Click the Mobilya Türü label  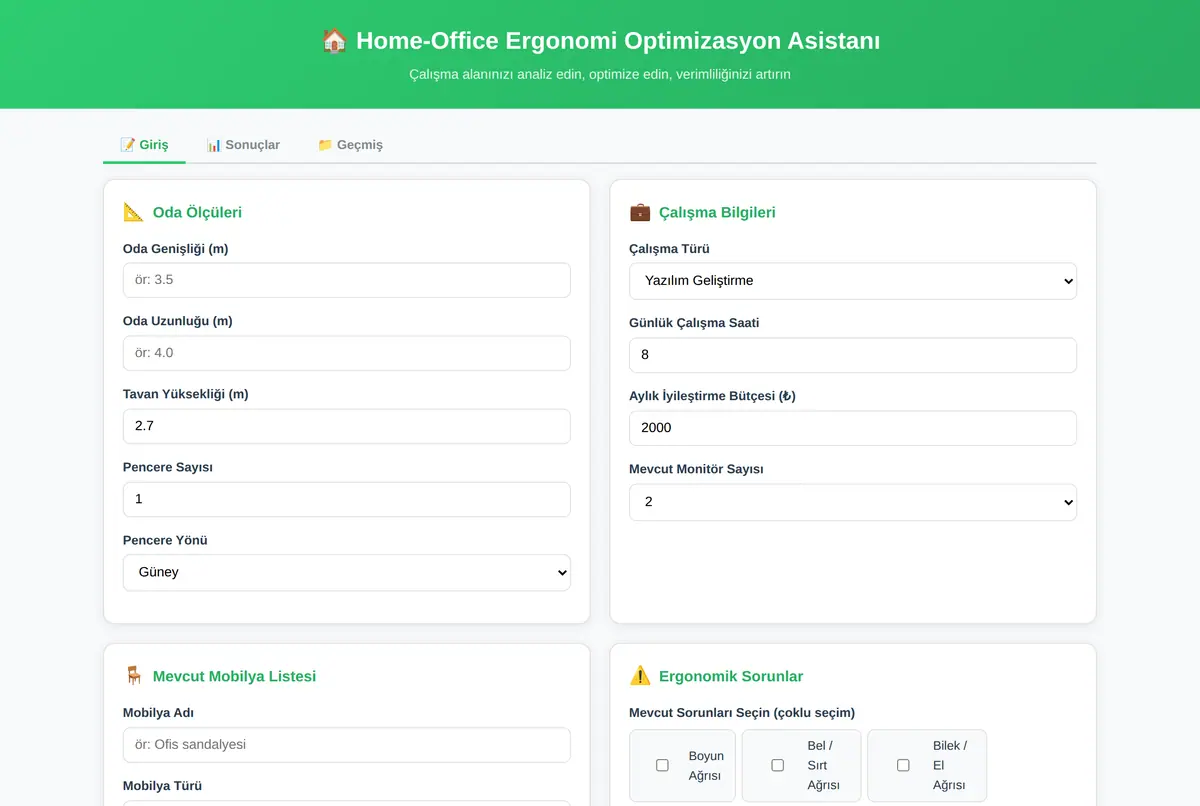pos(163,786)
